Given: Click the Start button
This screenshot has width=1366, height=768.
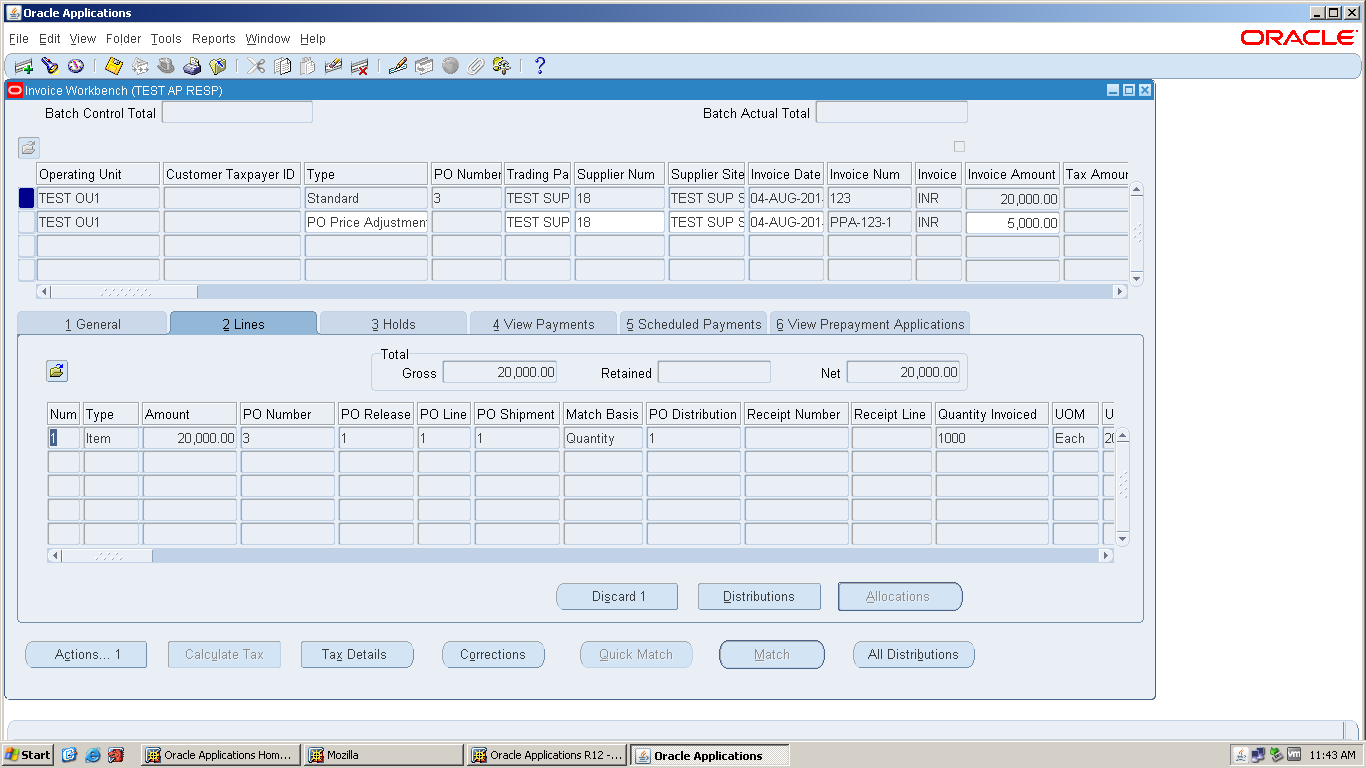Looking at the screenshot, I should [28, 755].
